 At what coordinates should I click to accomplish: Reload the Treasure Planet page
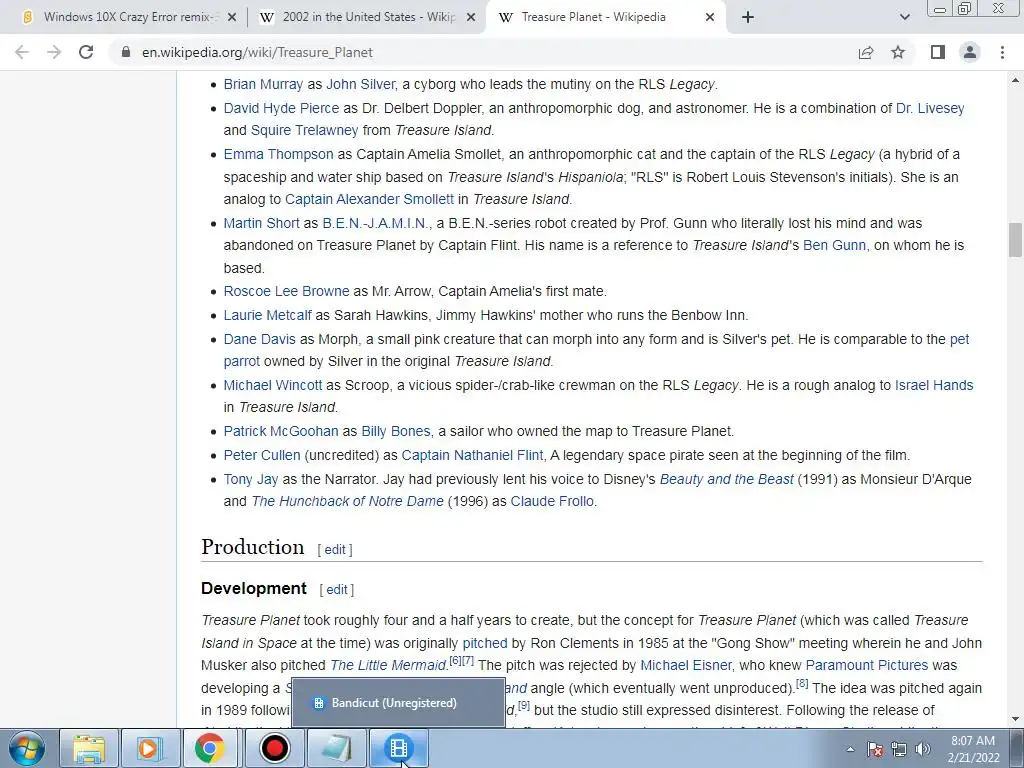pyautogui.click(x=86, y=52)
